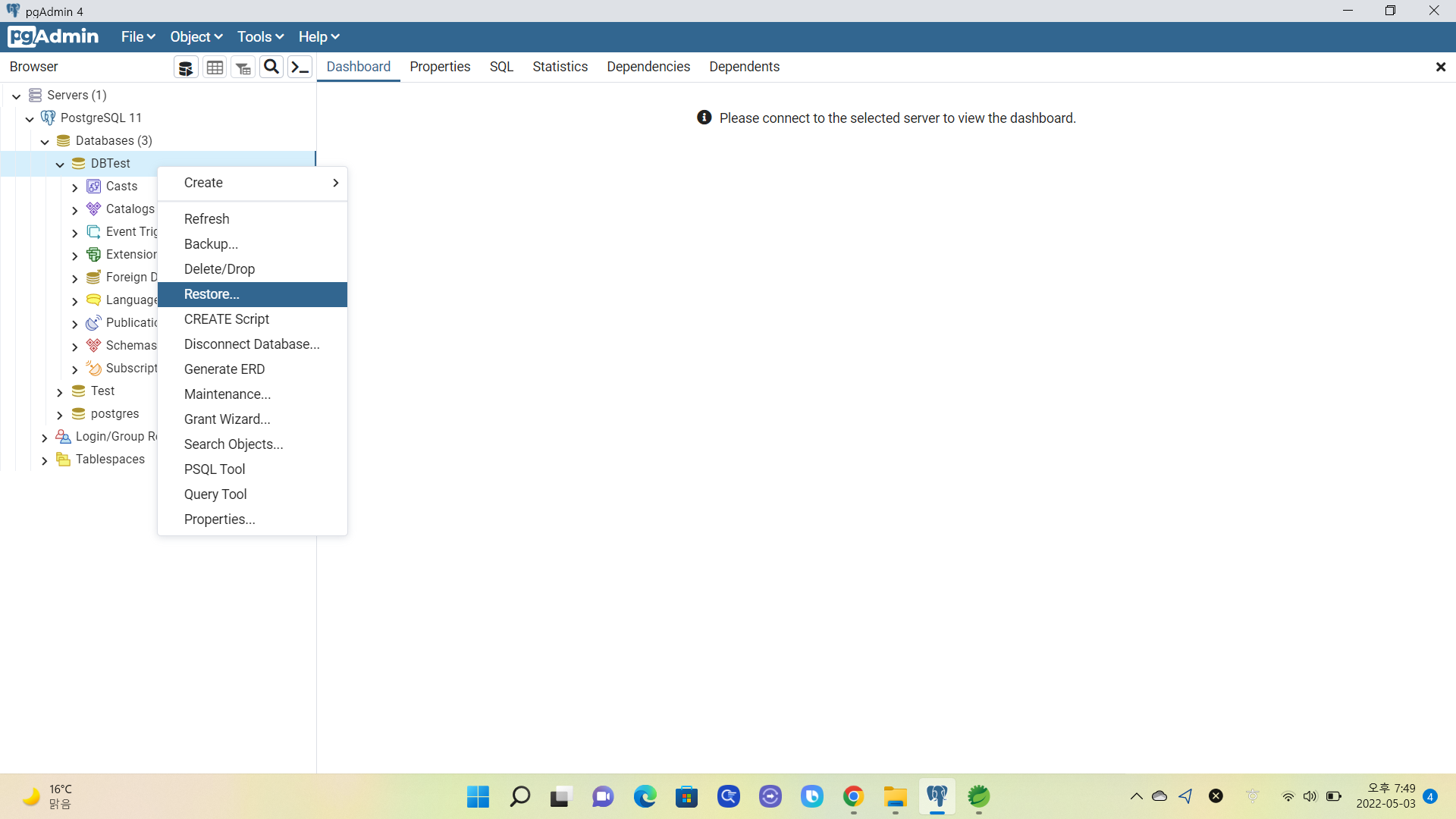Switch to the SQL tab

[x=501, y=67]
